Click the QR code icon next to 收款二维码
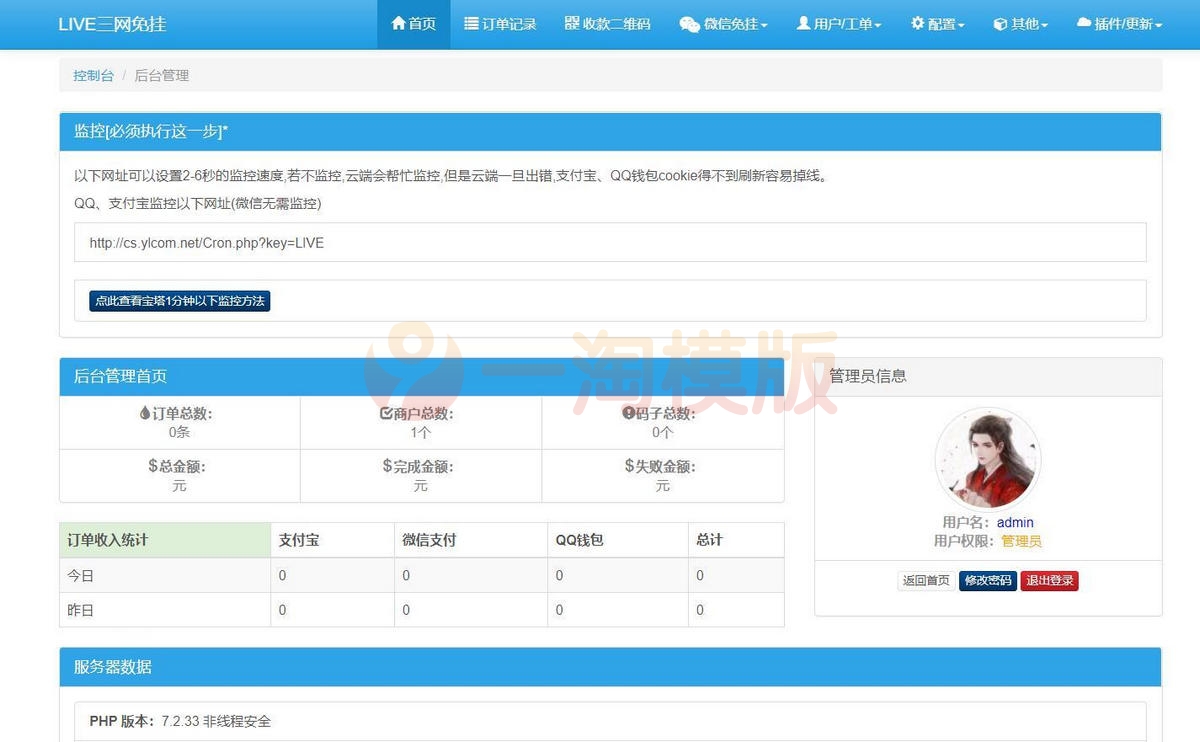1200x742 pixels. point(571,23)
